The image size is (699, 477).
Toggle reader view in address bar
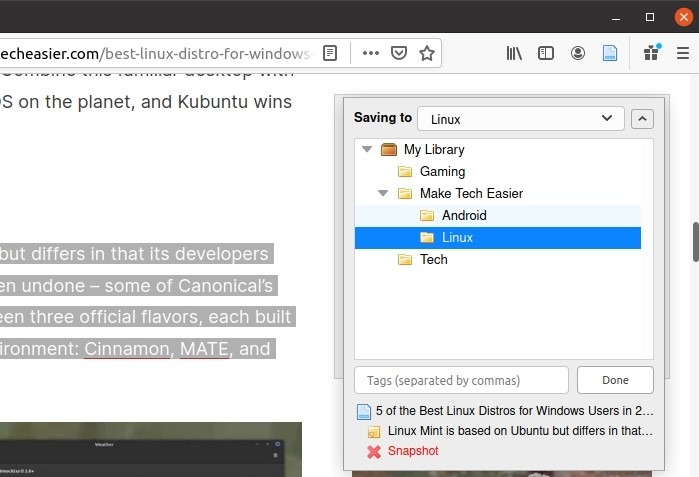pos(330,53)
